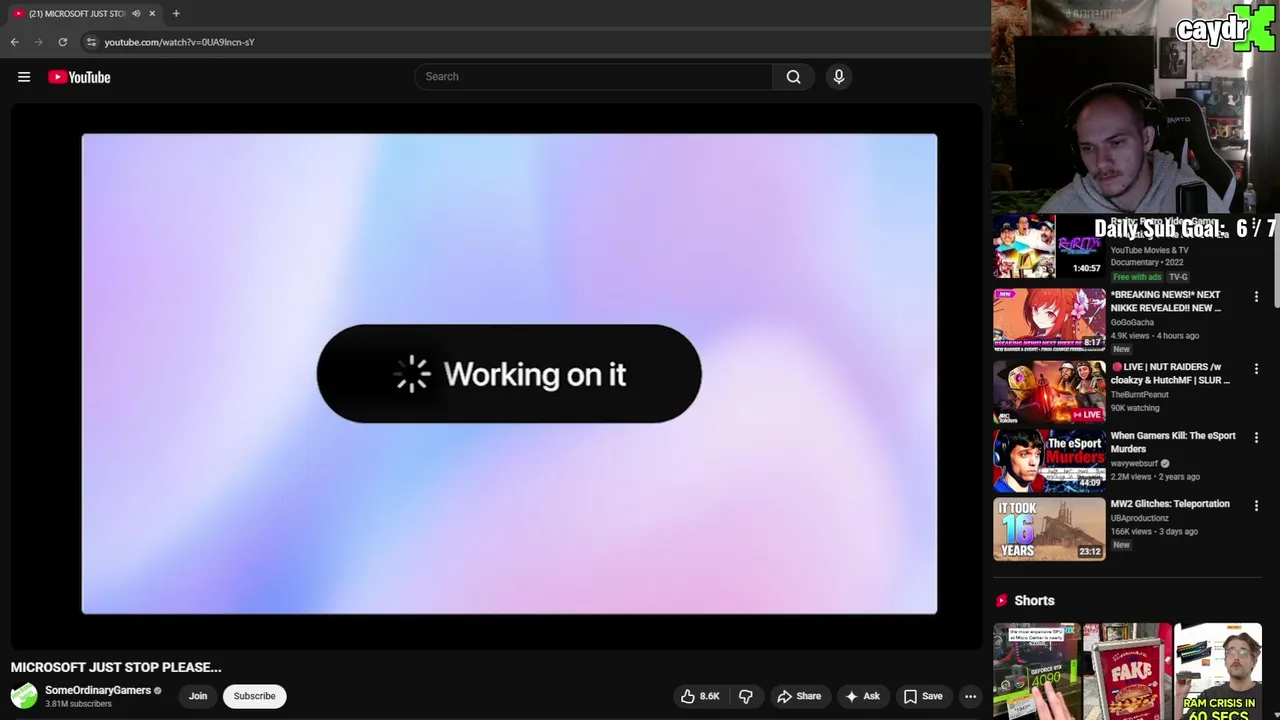Open SomeOrdinaryGamers channel name link

point(98,690)
